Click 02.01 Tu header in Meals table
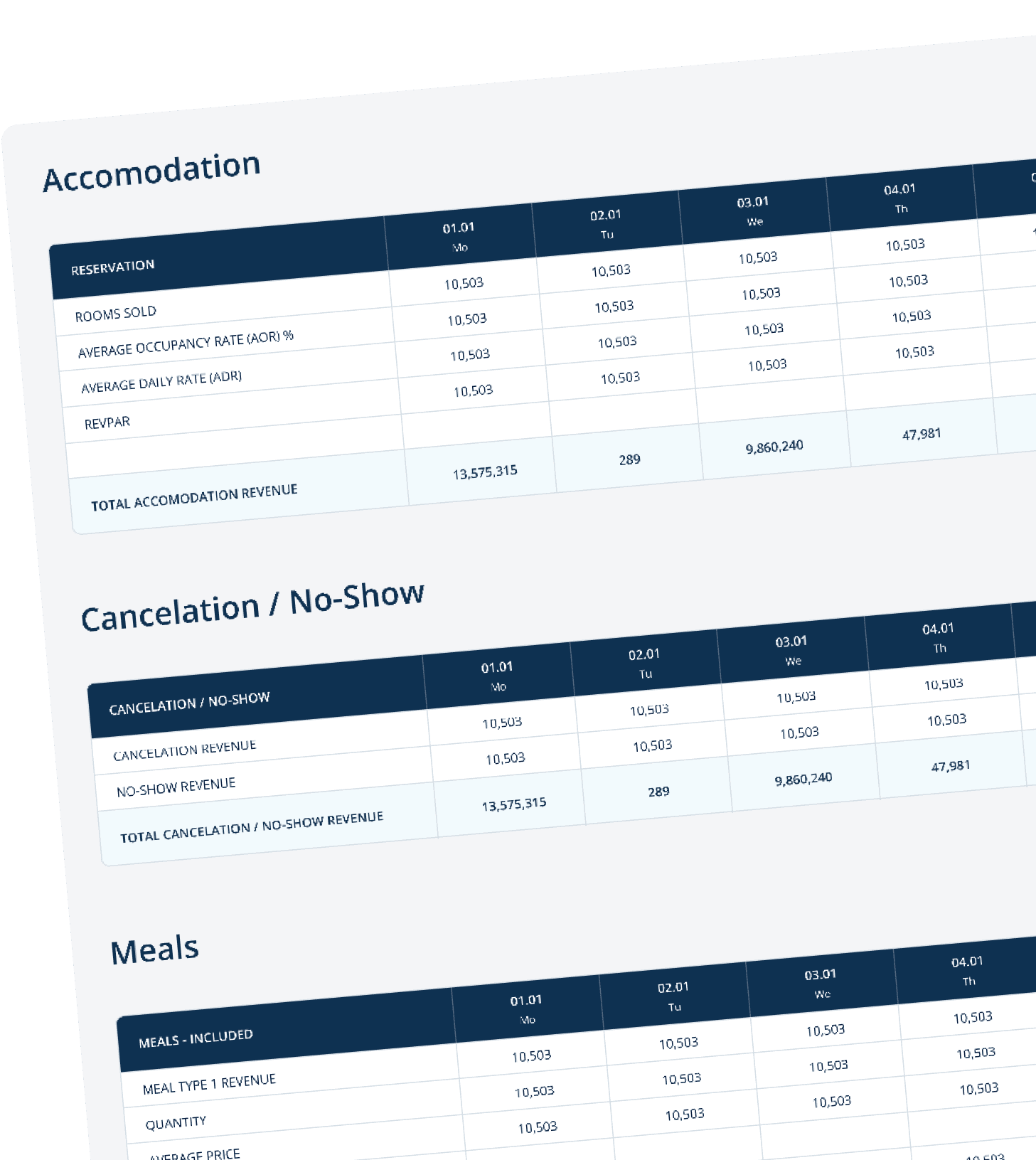The height and width of the screenshot is (1160, 1036). (x=673, y=996)
